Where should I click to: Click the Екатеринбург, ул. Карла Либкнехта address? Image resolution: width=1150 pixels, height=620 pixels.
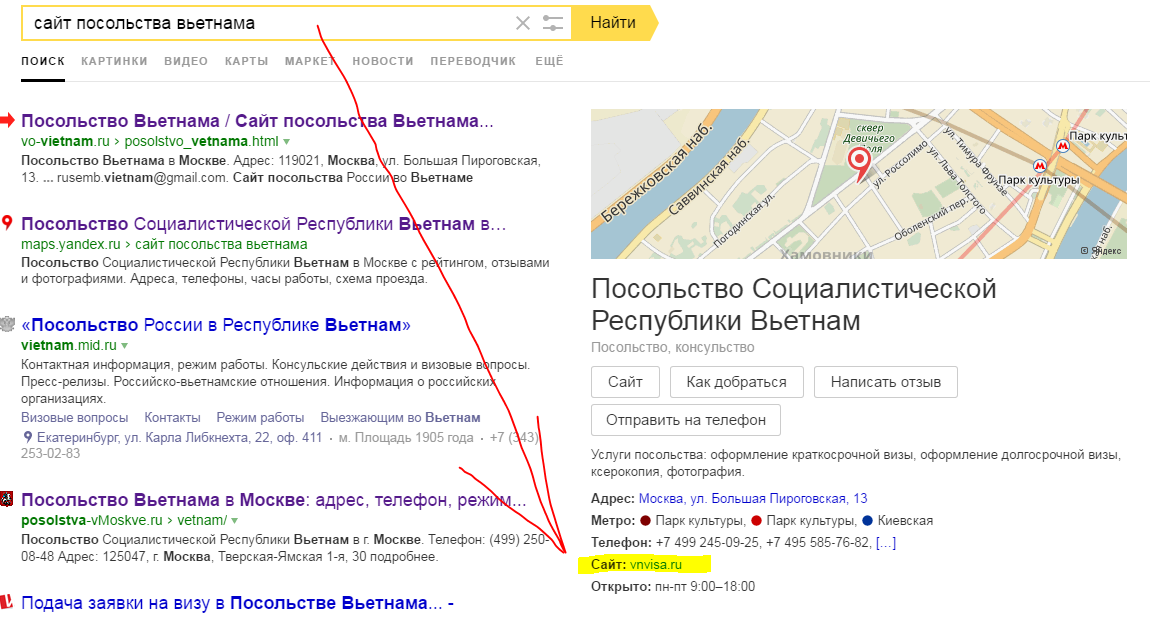[180, 438]
